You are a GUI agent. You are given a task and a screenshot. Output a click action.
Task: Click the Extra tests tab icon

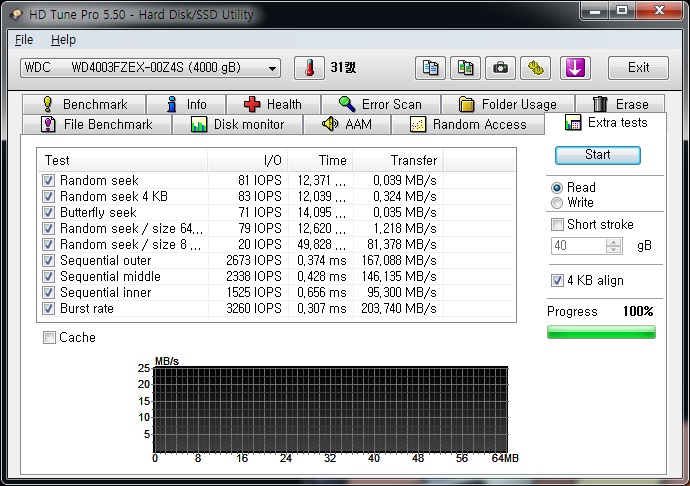coord(573,122)
